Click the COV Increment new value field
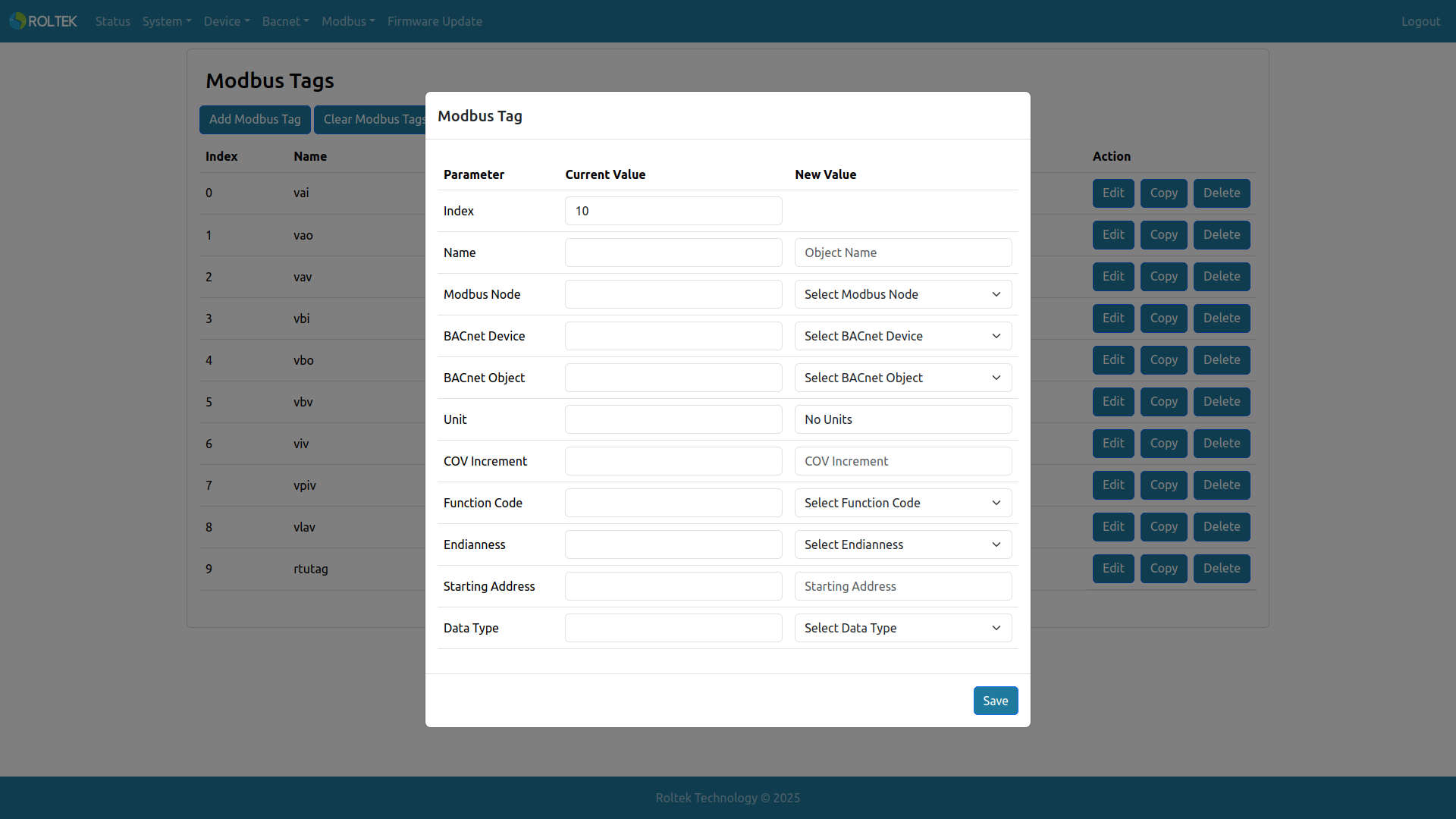 click(x=903, y=461)
